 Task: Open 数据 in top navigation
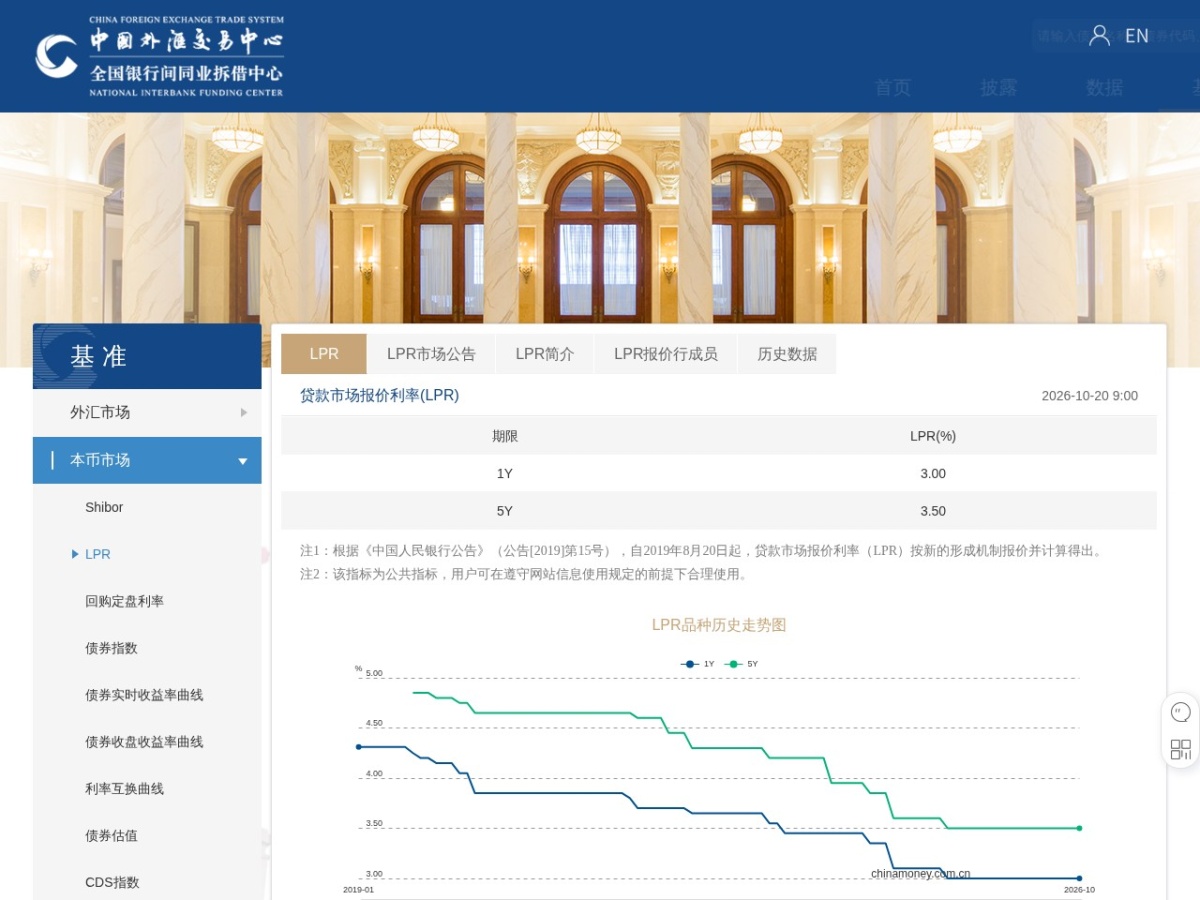click(1104, 88)
